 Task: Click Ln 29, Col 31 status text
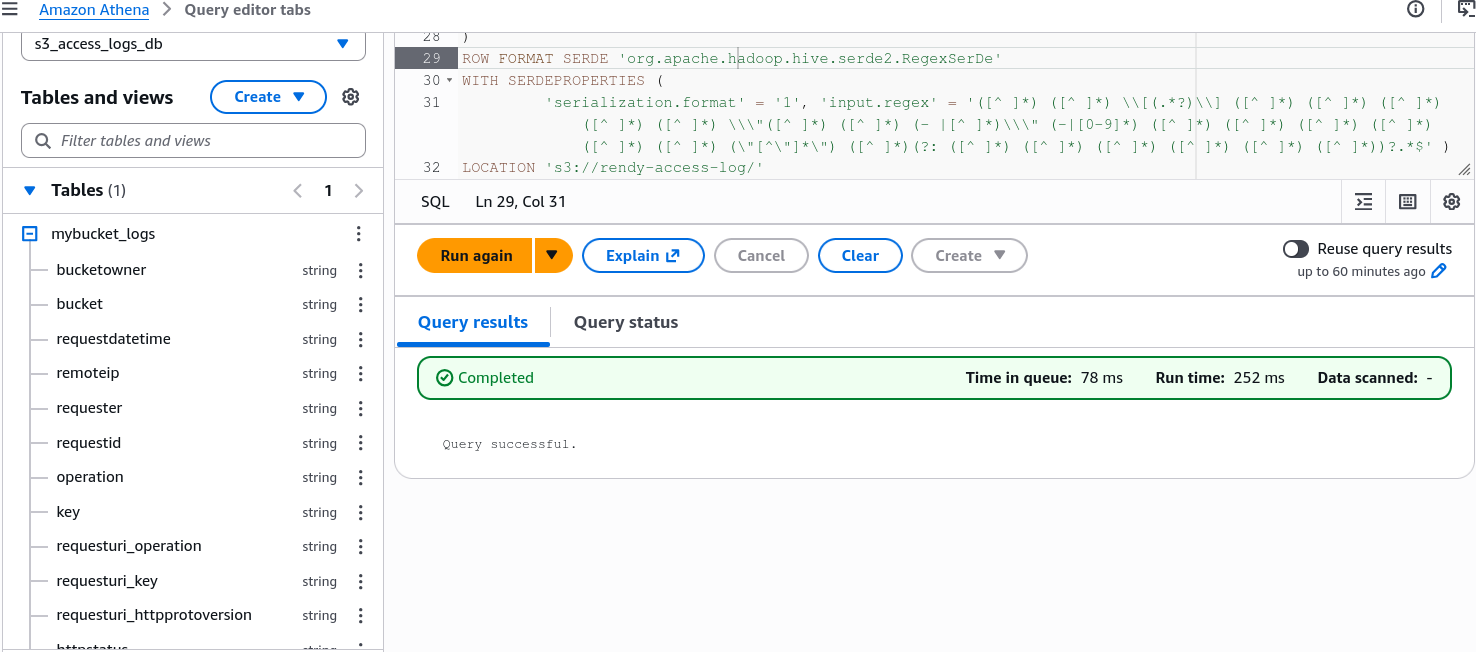coord(521,202)
